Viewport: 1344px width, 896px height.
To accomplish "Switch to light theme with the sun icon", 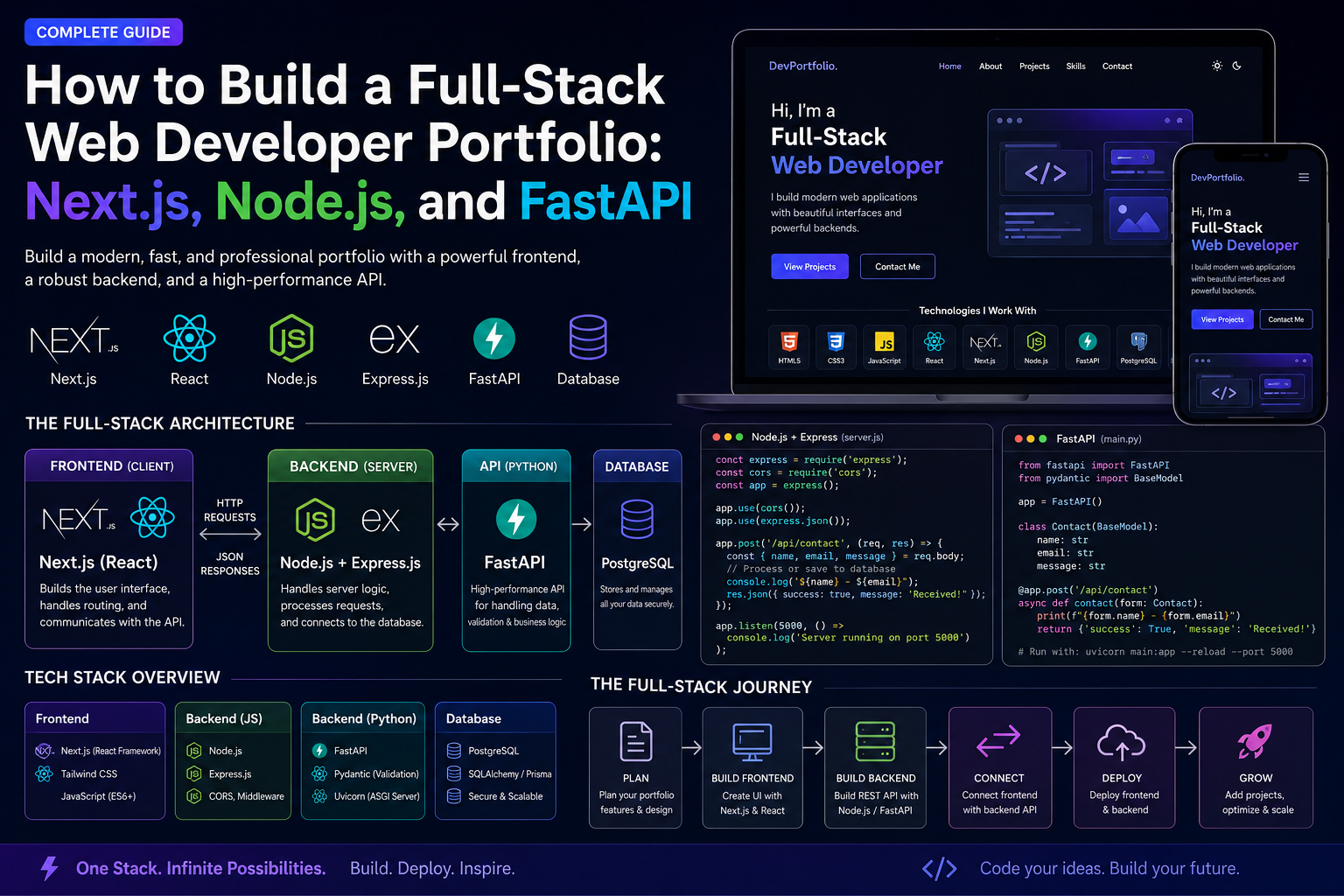I will click(1216, 66).
